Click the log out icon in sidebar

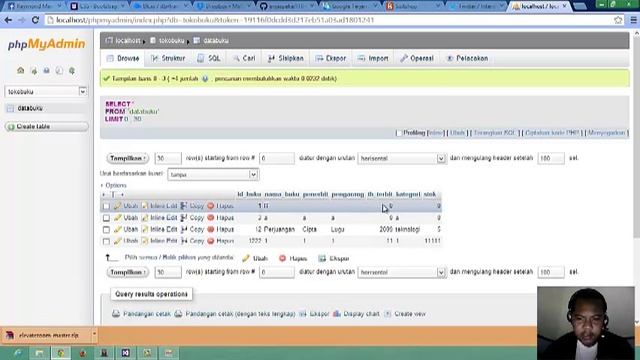(34, 71)
